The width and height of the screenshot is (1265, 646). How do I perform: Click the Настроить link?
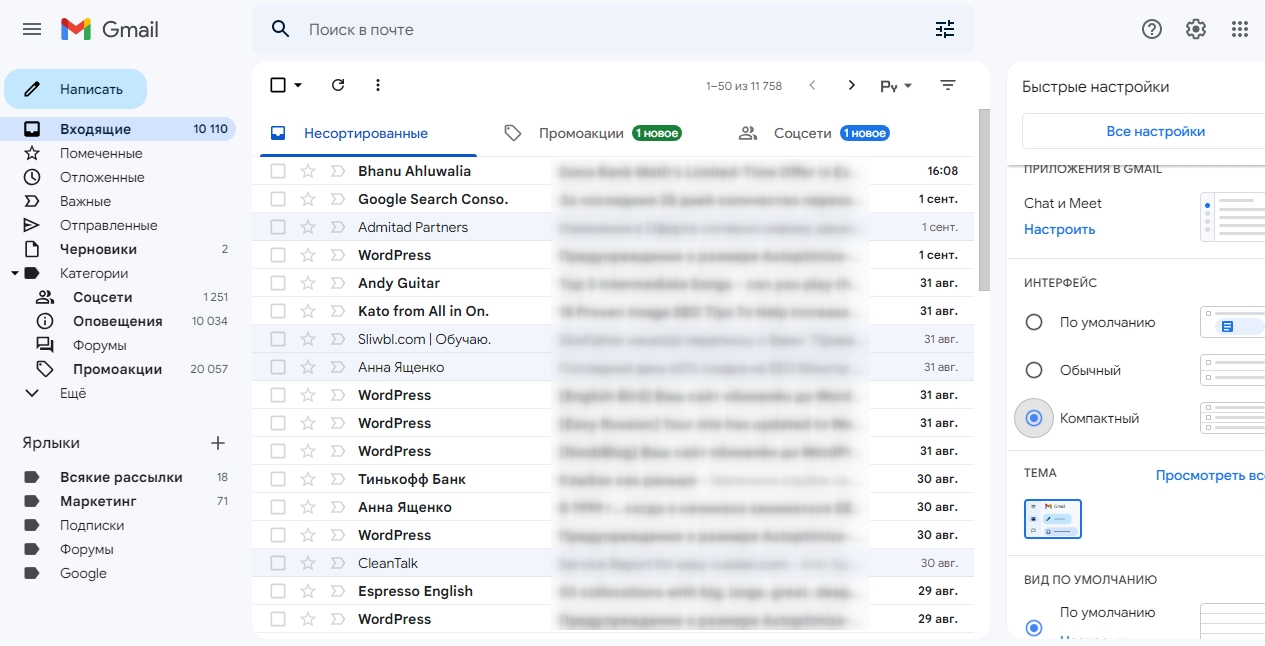point(1060,229)
